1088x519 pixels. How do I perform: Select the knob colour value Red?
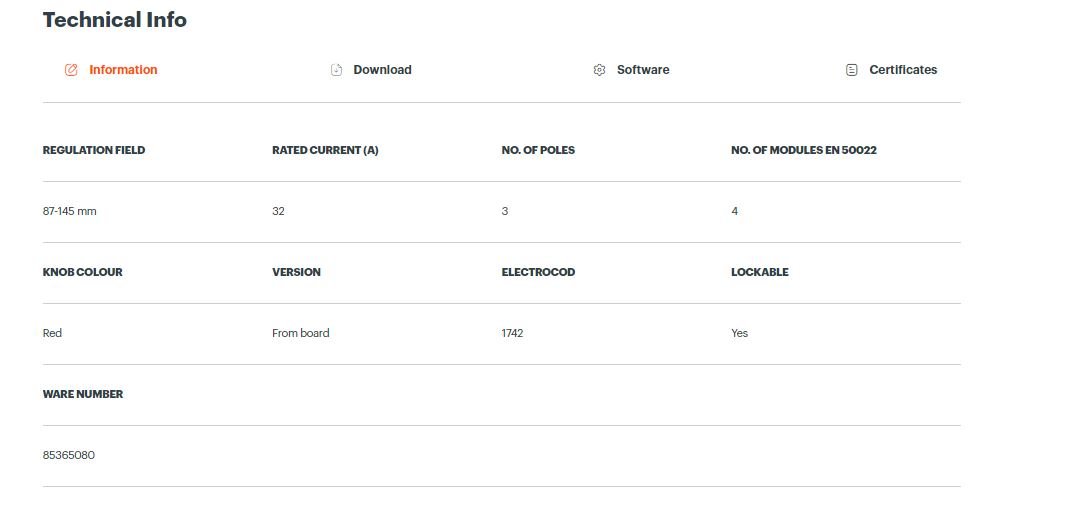click(x=52, y=333)
